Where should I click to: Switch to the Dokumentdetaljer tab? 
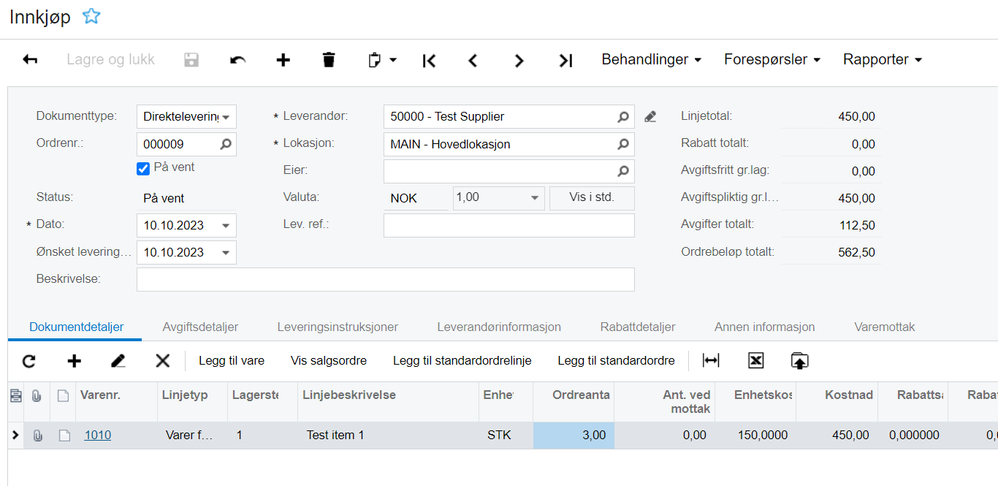(76, 327)
